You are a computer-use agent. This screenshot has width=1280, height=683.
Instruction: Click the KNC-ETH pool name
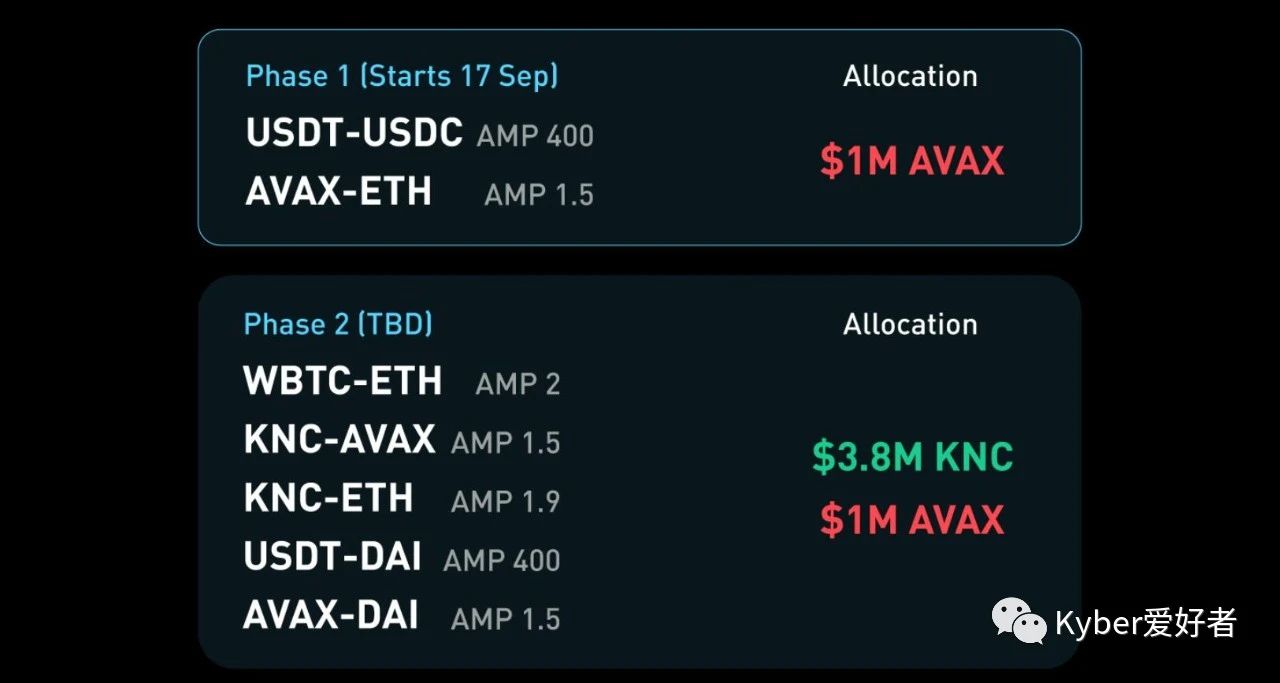click(328, 497)
